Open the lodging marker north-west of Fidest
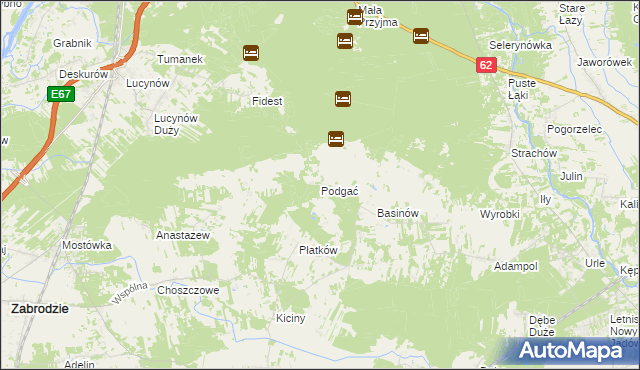This screenshot has height=370, width=640. pos(251,53)
